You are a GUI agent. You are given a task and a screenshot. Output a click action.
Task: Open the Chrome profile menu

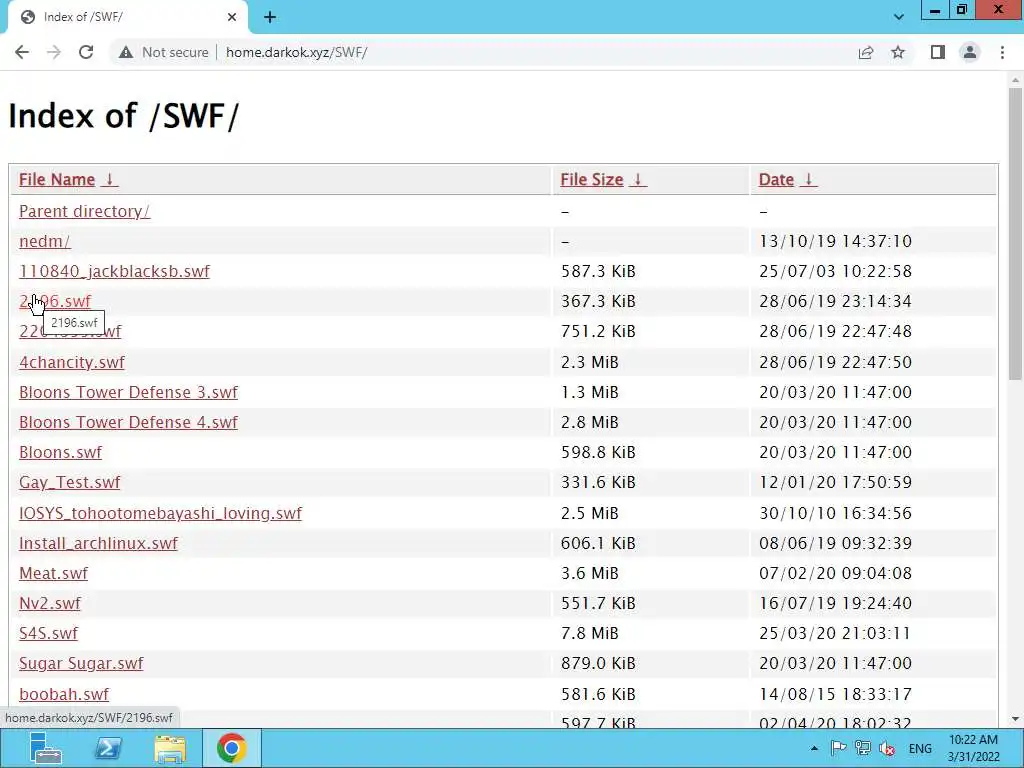970,52
